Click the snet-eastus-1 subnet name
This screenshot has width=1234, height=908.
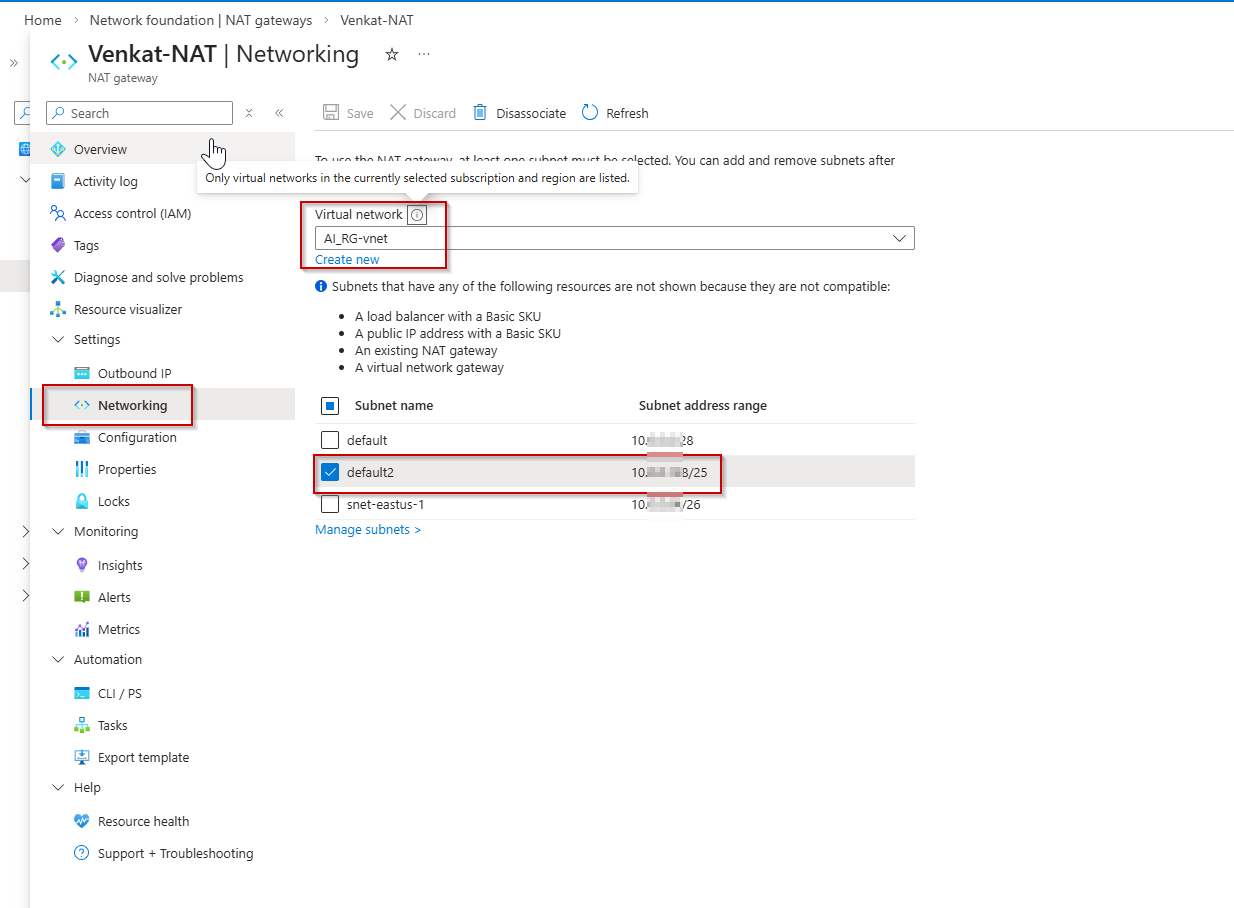click(x=386, y=504)
